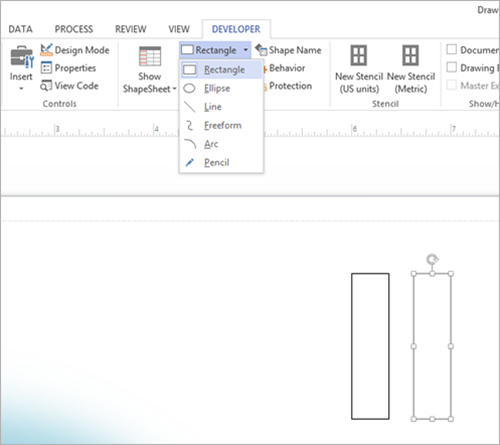Click the top-right selection handle of shape
The width and height of the screenshot is (500, 445).
(451, 274)
